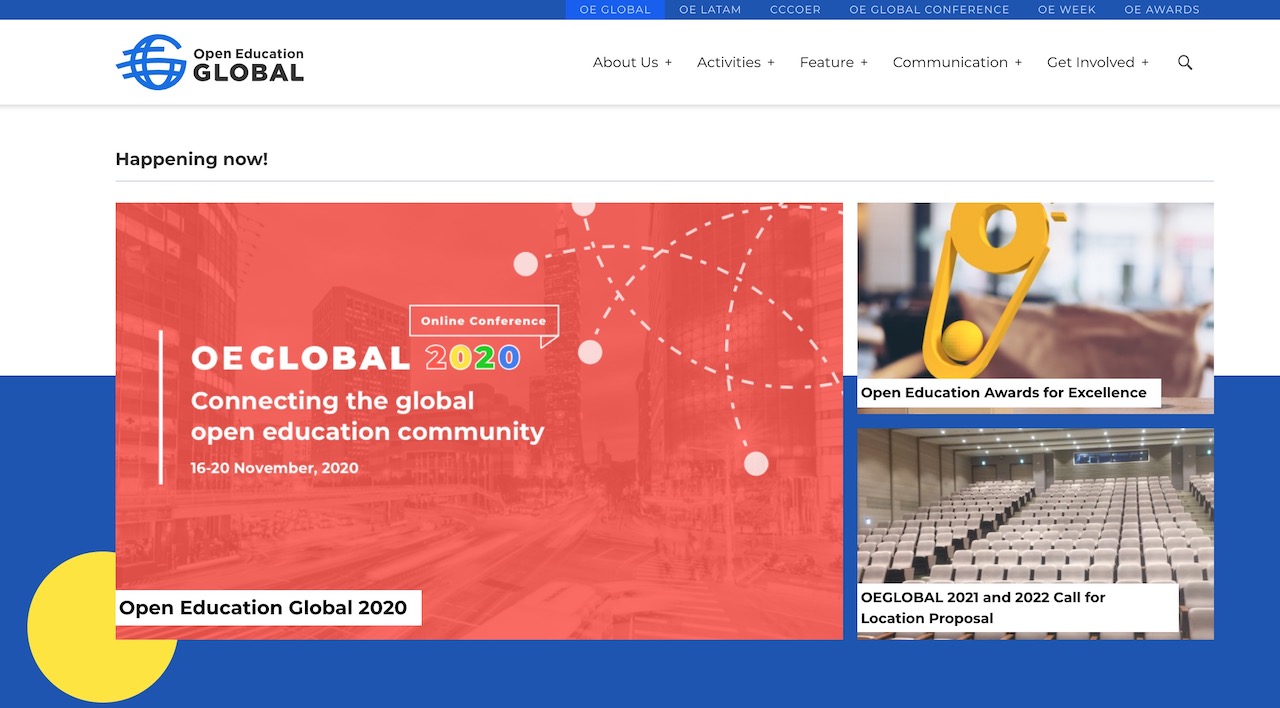
Task: Switch to the OE LATAM top tab
Action: 710,10
